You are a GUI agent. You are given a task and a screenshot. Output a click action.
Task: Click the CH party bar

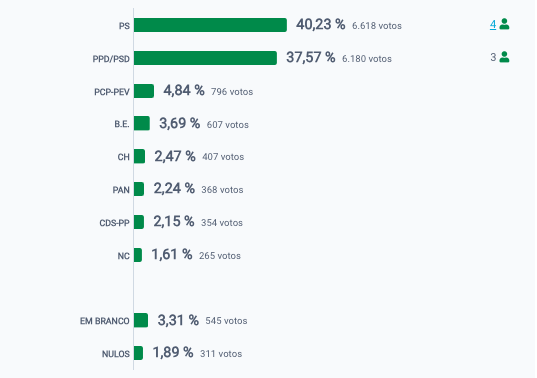pos(139,156)
